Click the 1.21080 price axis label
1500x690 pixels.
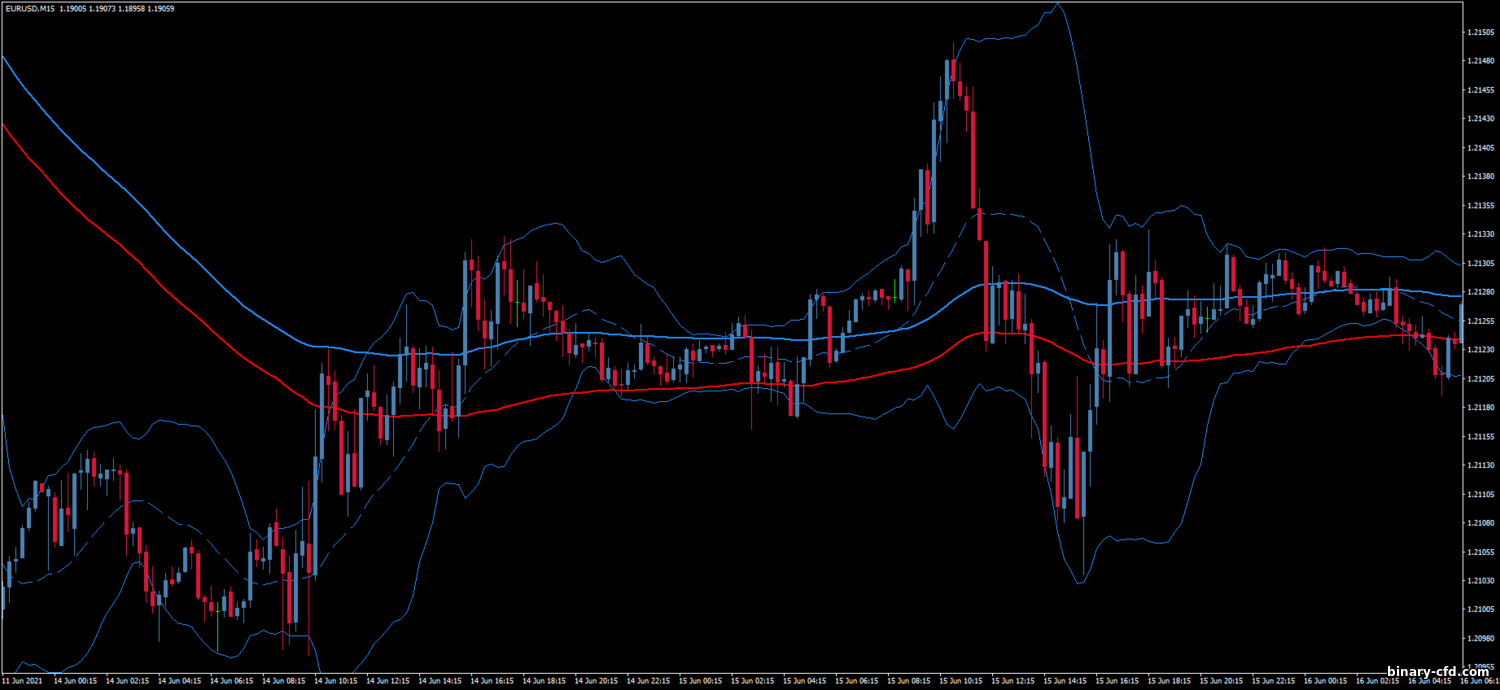1480,523
